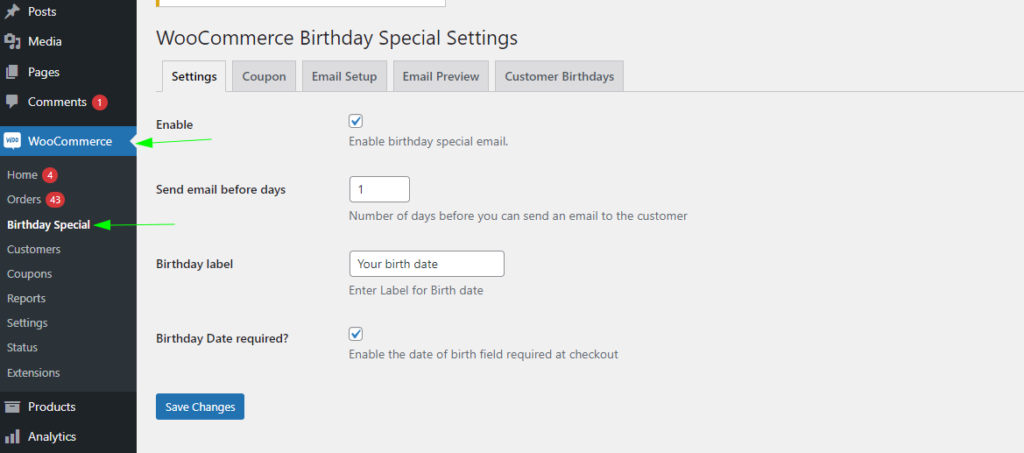This screenshot has width=1024, height=453.
Task: Open the Extensions submenu link
Action: click(33, 373)
